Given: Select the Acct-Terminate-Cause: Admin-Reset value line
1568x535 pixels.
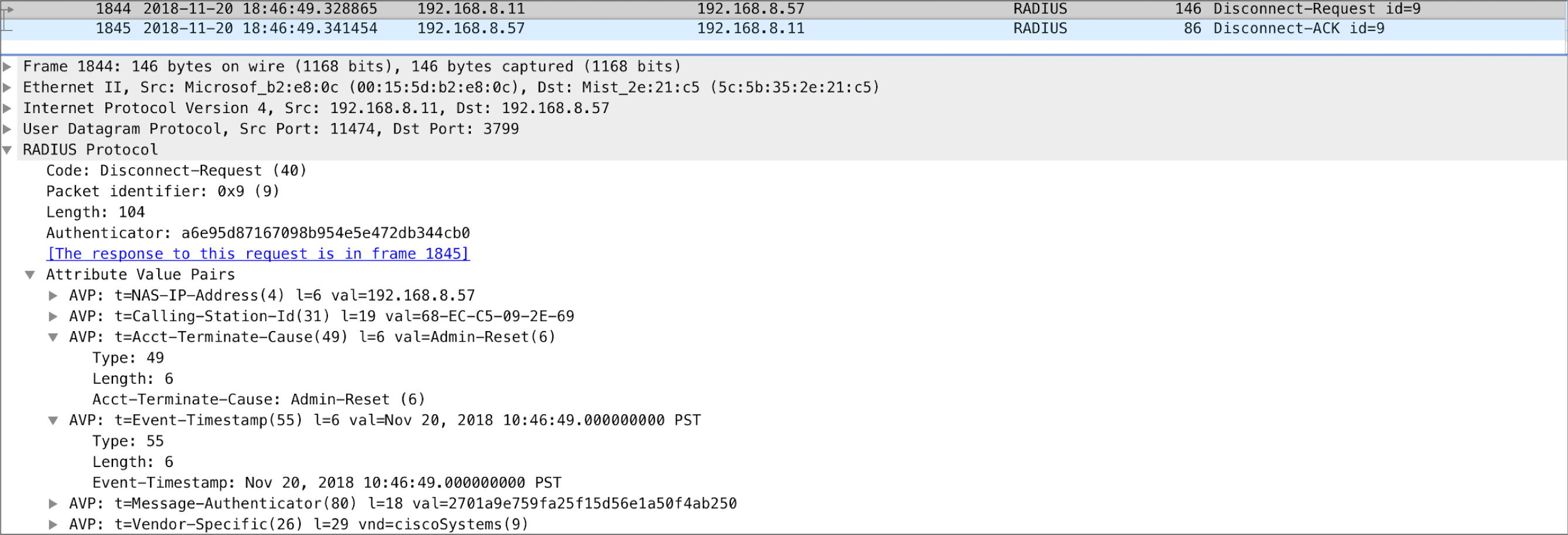Looking at the screenshot, I should (259, 400).
